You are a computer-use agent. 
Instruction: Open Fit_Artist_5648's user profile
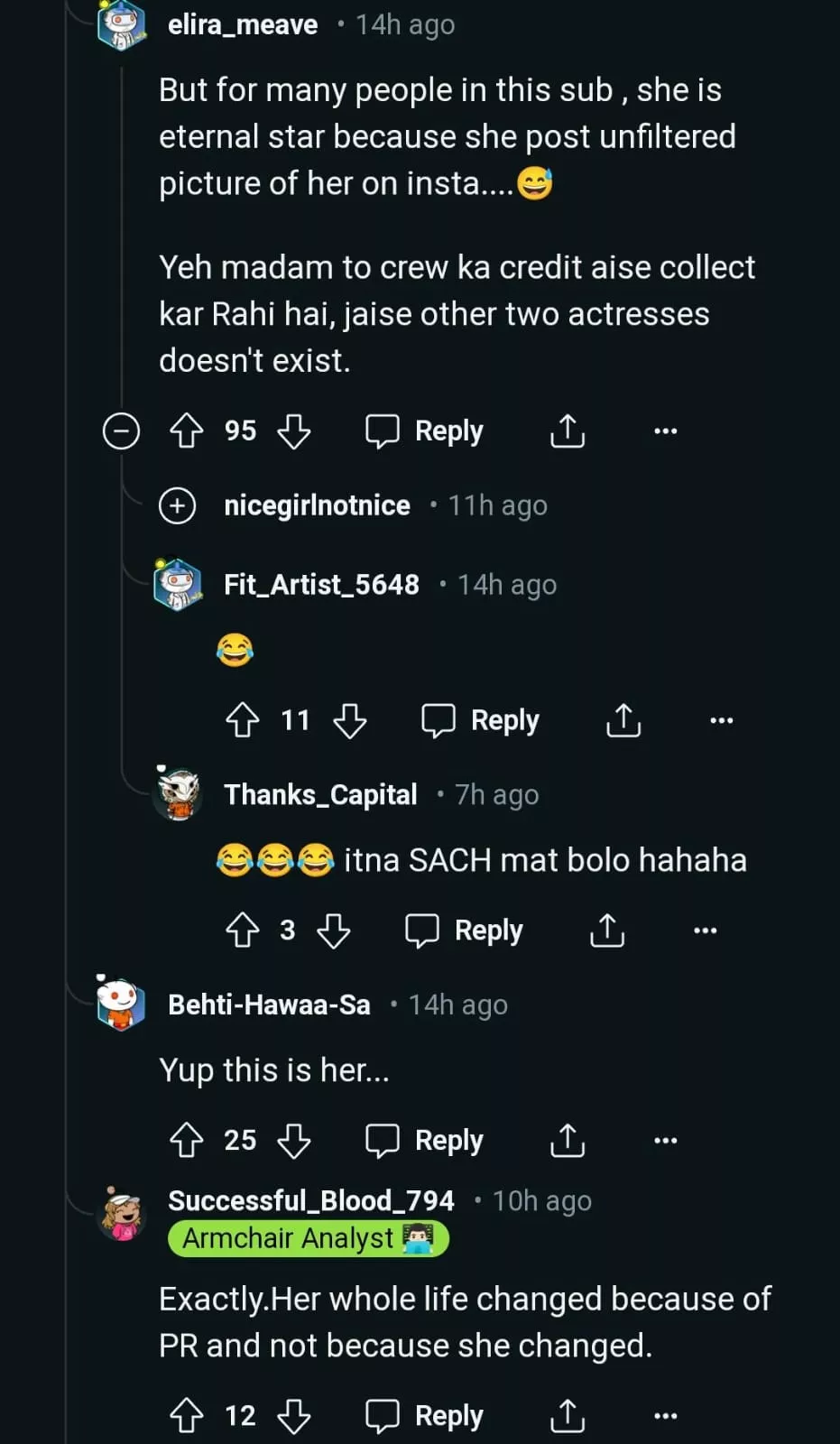point(321,585)
